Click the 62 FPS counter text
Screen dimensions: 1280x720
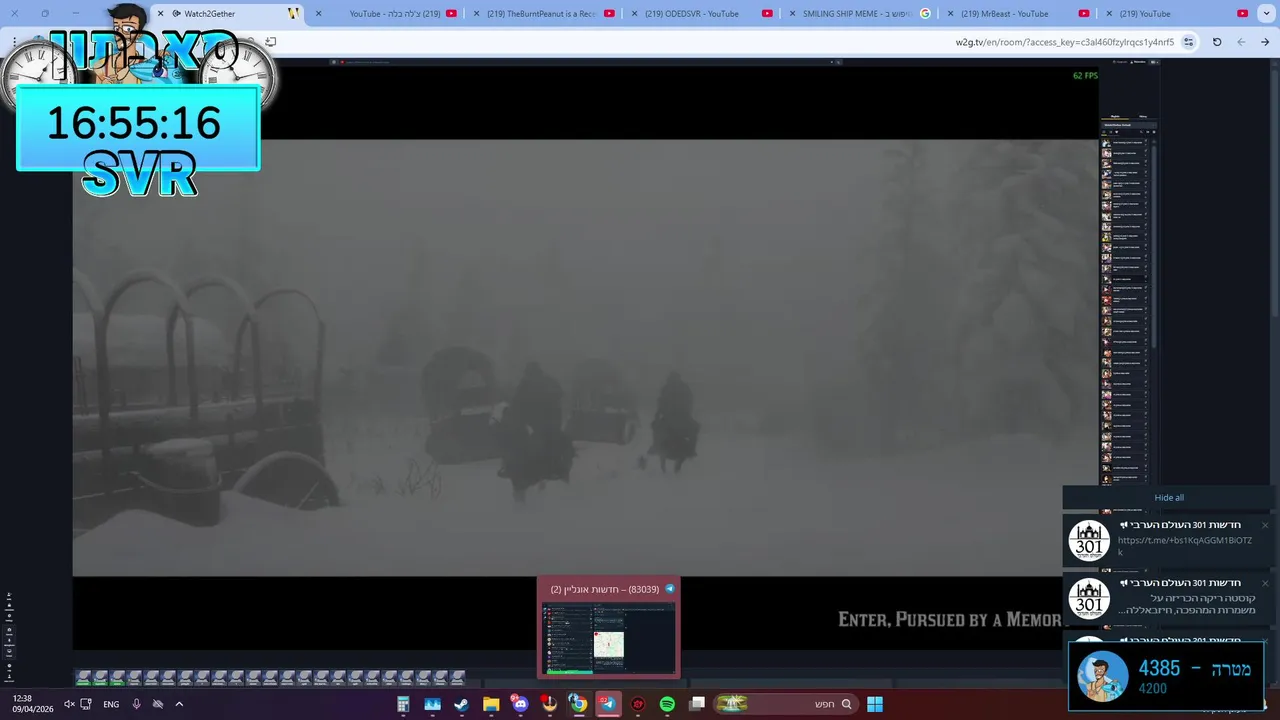click(1085, 76)
